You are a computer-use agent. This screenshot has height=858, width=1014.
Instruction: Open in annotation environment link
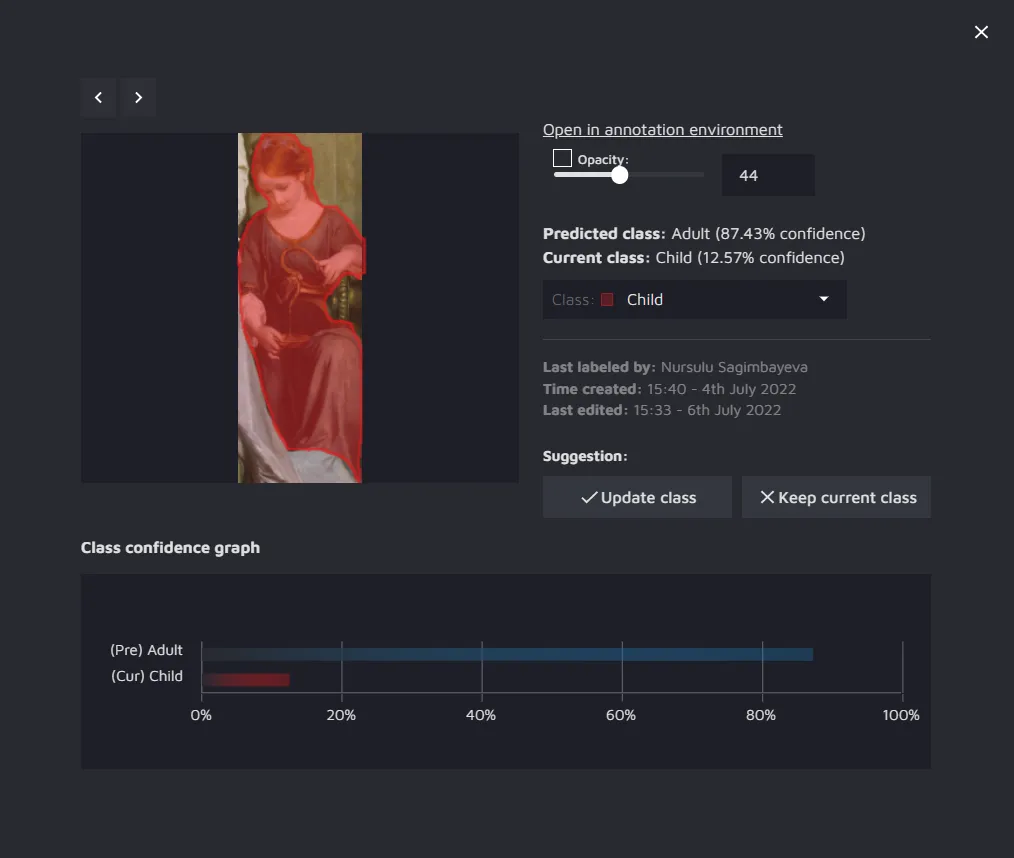662,130
